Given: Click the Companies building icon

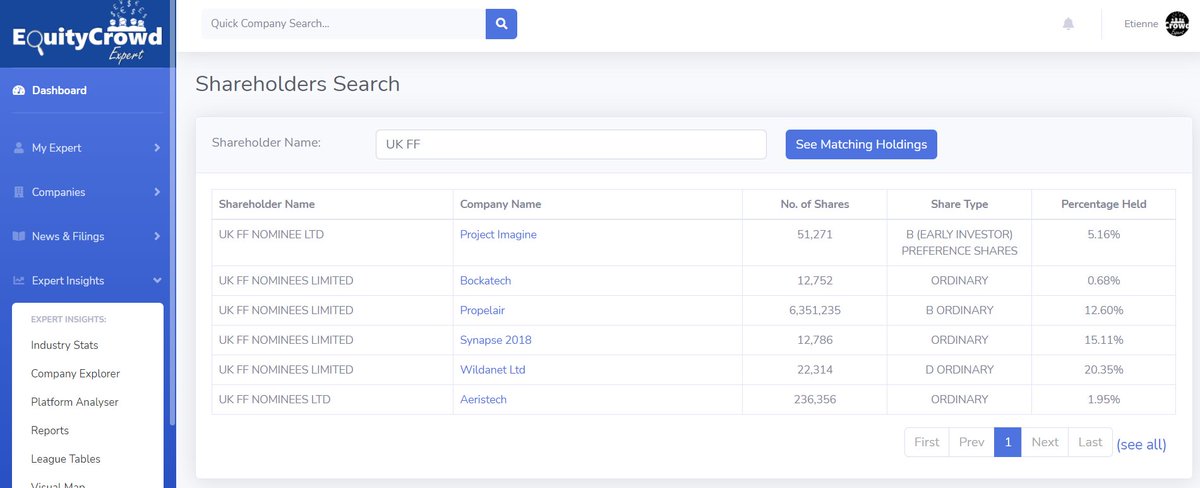Looking at the screenshot, I should point(18,192).
